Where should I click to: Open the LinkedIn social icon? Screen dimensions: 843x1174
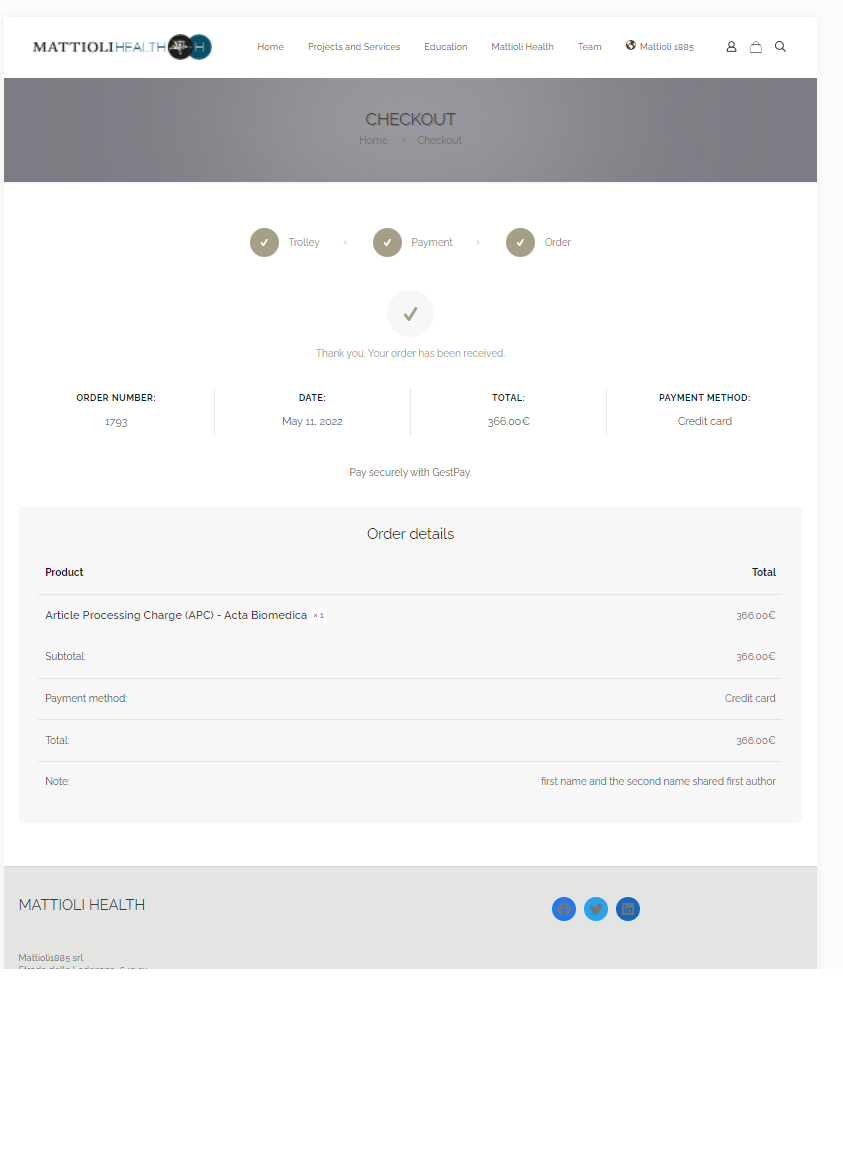628,909
